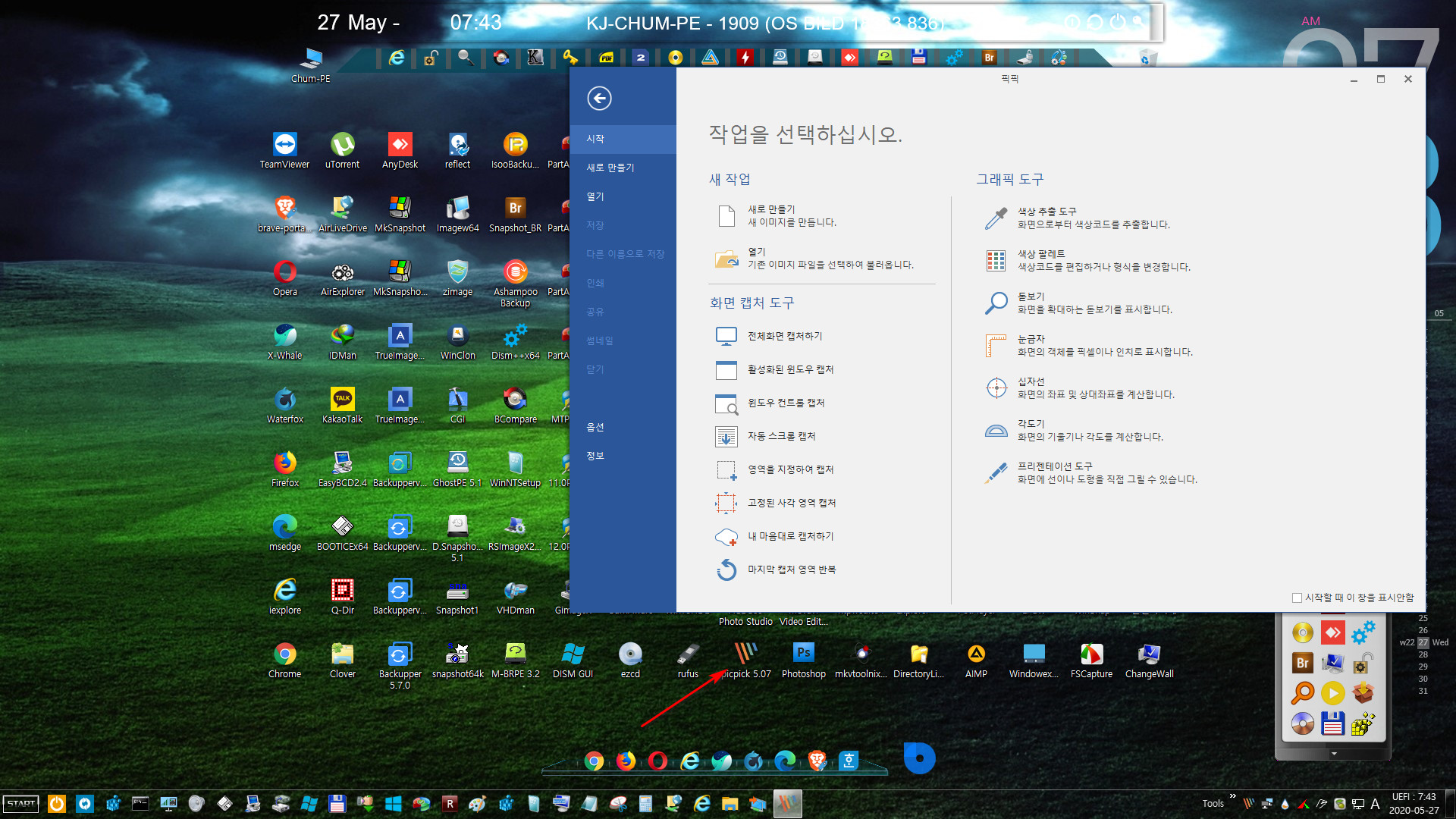This screenshot has height=819, width=1456.
Task: Open the 정보 sidebar item
Action: pyautogui.click(x=623, y=456)
